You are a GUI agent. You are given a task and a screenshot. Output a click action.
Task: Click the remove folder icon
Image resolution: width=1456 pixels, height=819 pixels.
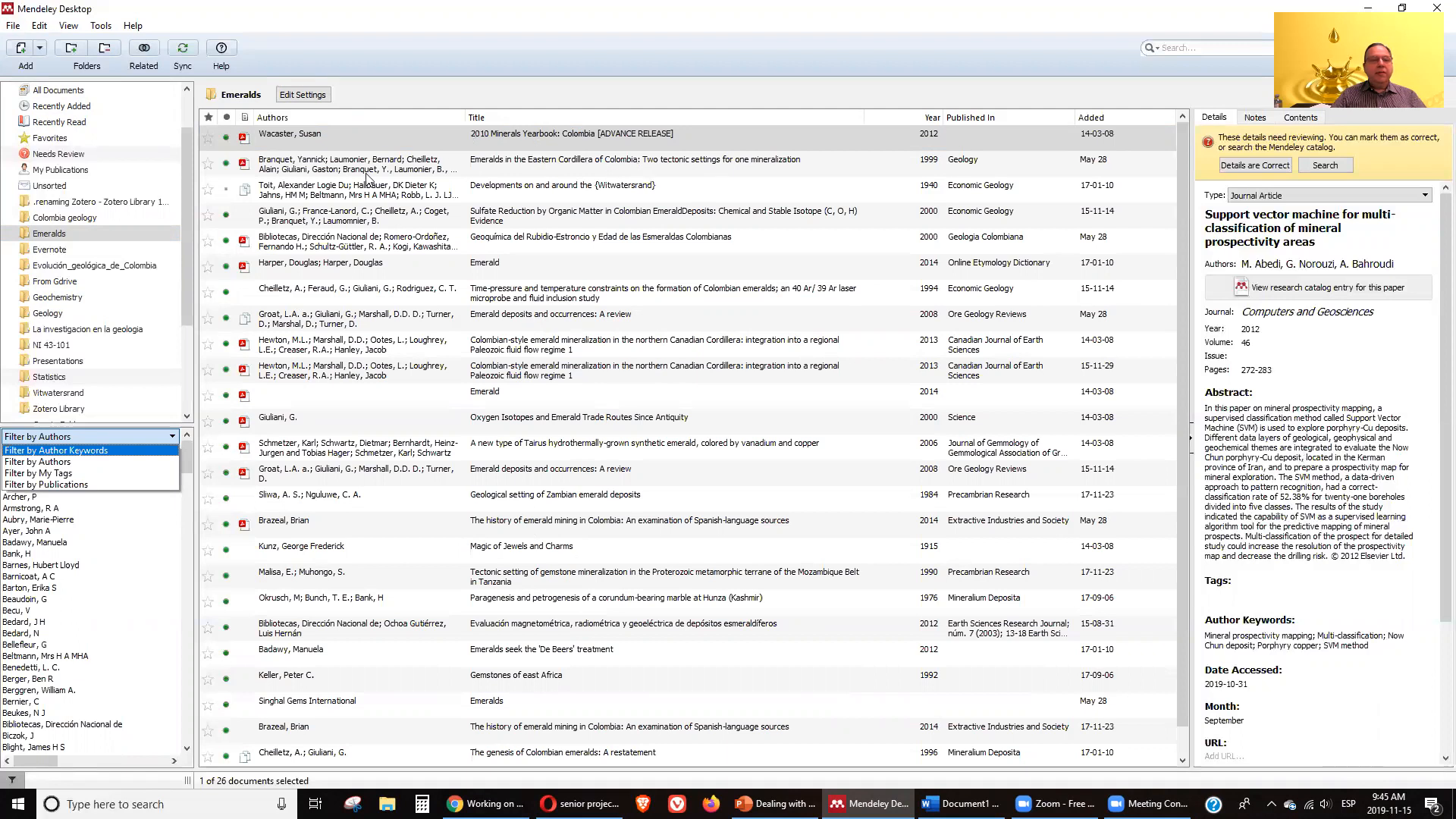(x=105, y=48)
